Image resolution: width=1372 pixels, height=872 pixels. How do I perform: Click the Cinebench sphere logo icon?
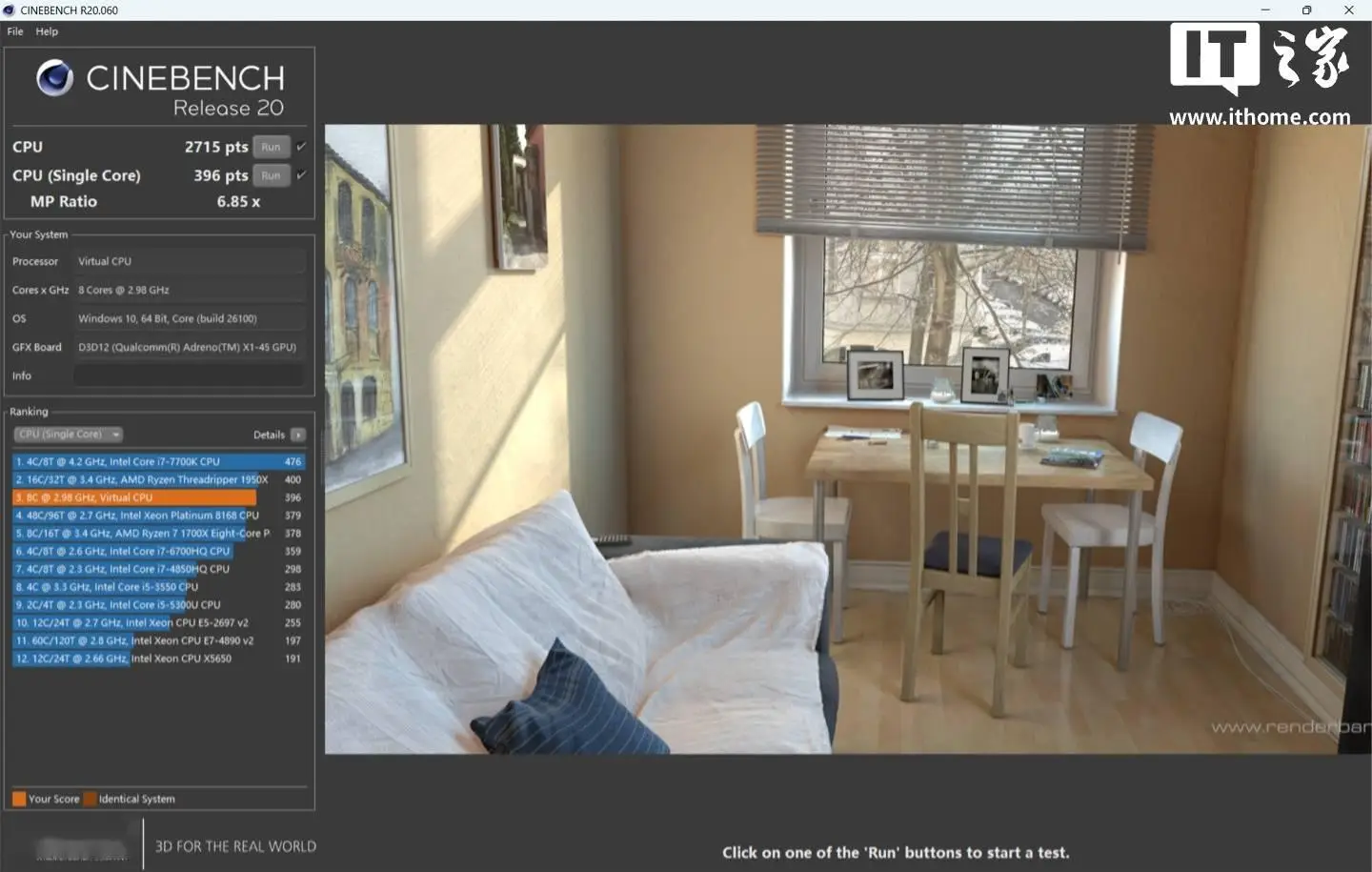click(x=54, y=78)
